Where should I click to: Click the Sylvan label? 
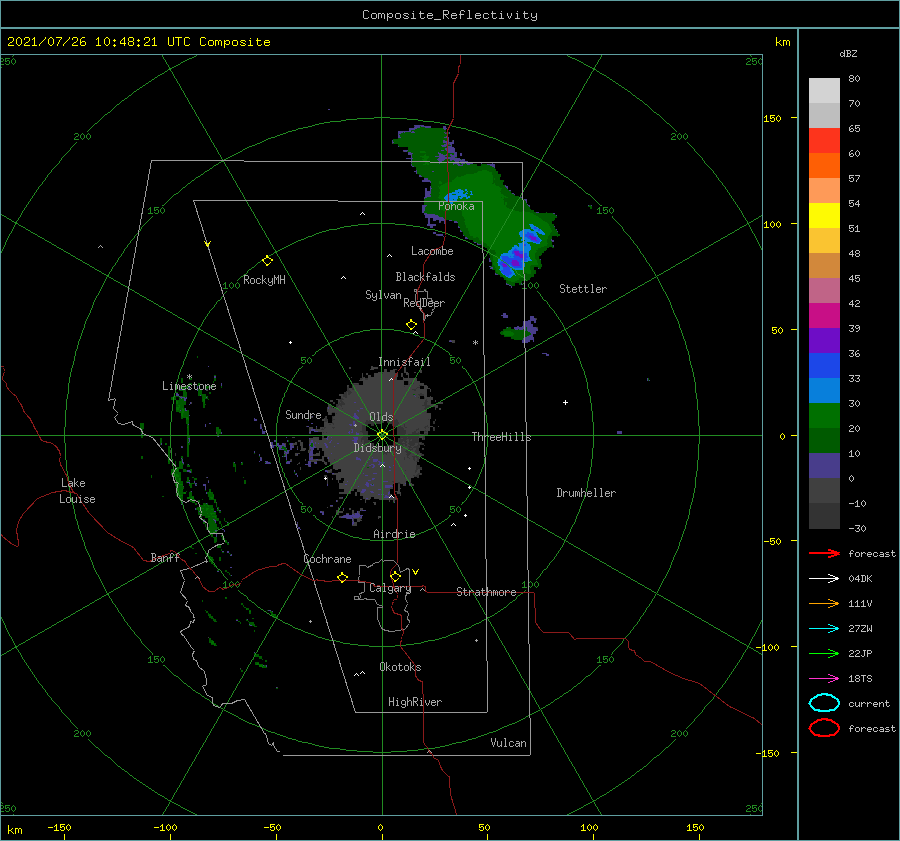383,295
